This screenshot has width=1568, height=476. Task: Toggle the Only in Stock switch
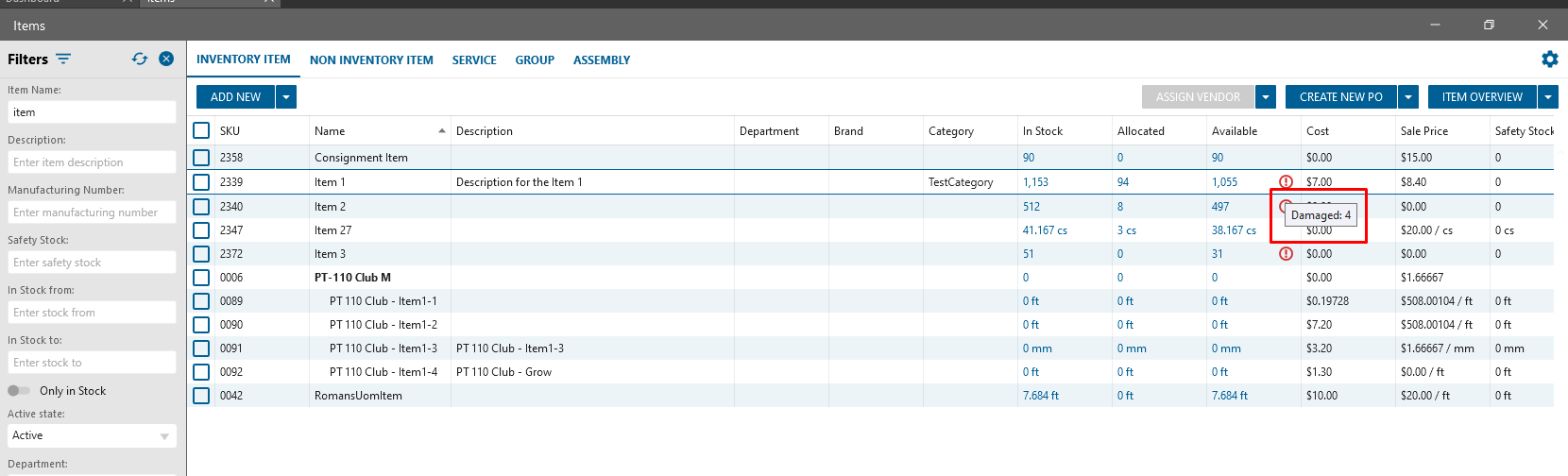pos(19,391)
